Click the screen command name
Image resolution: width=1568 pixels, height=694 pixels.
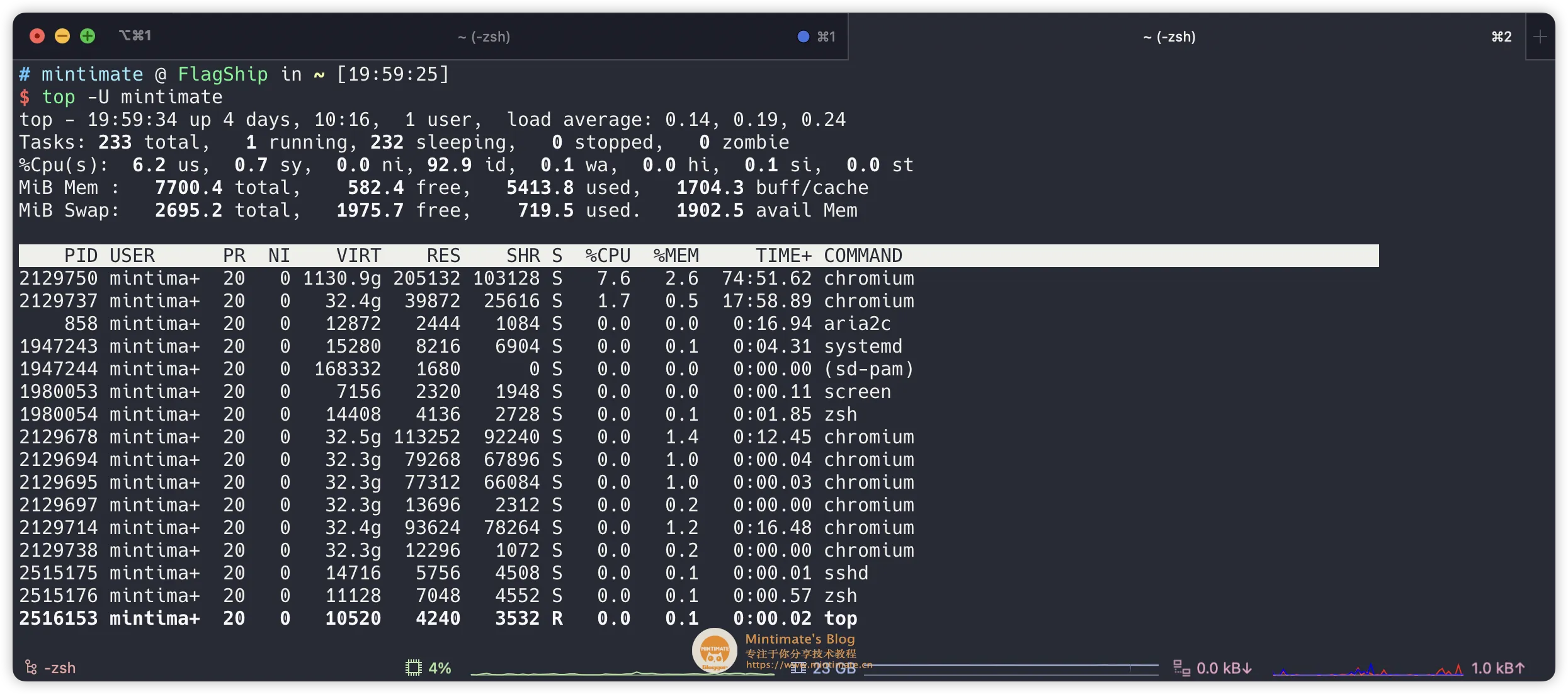857,392
